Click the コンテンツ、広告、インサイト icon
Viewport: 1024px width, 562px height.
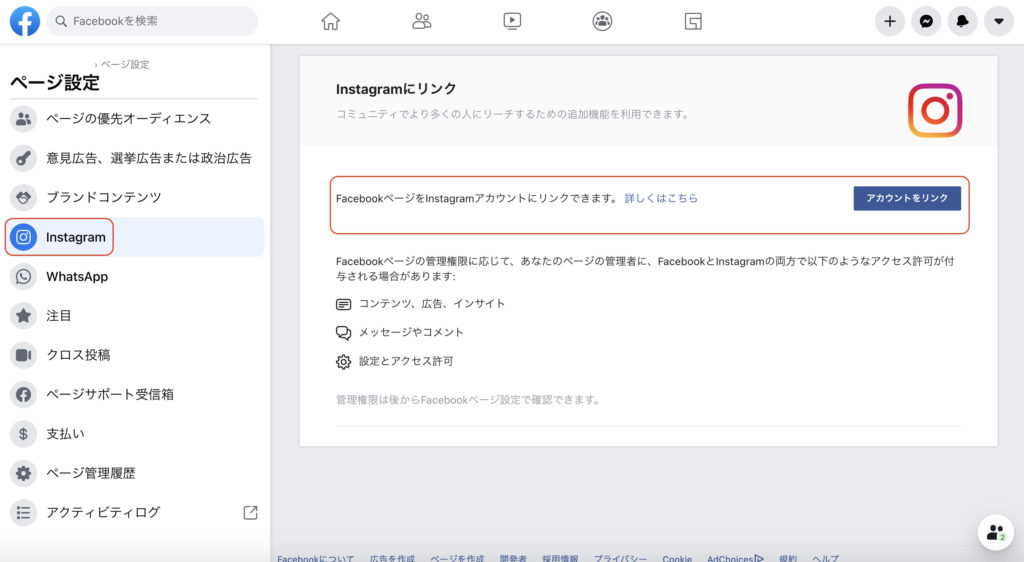tap(344, 304)
